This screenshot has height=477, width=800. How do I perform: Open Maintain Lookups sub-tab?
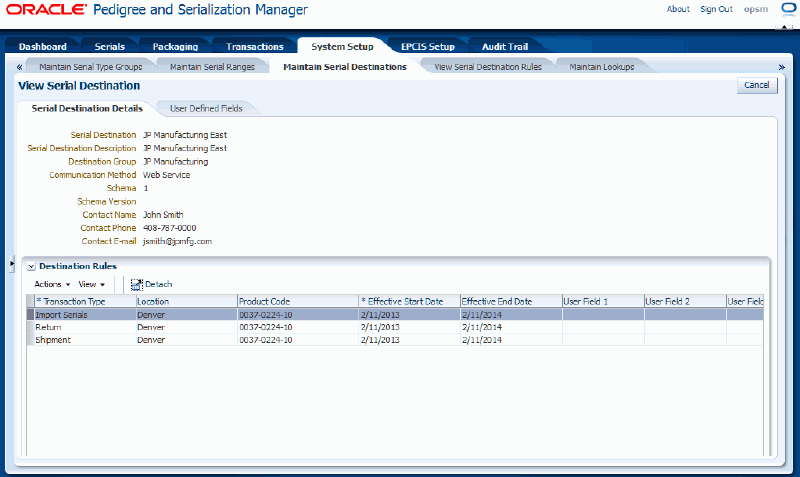pos(602,67)
